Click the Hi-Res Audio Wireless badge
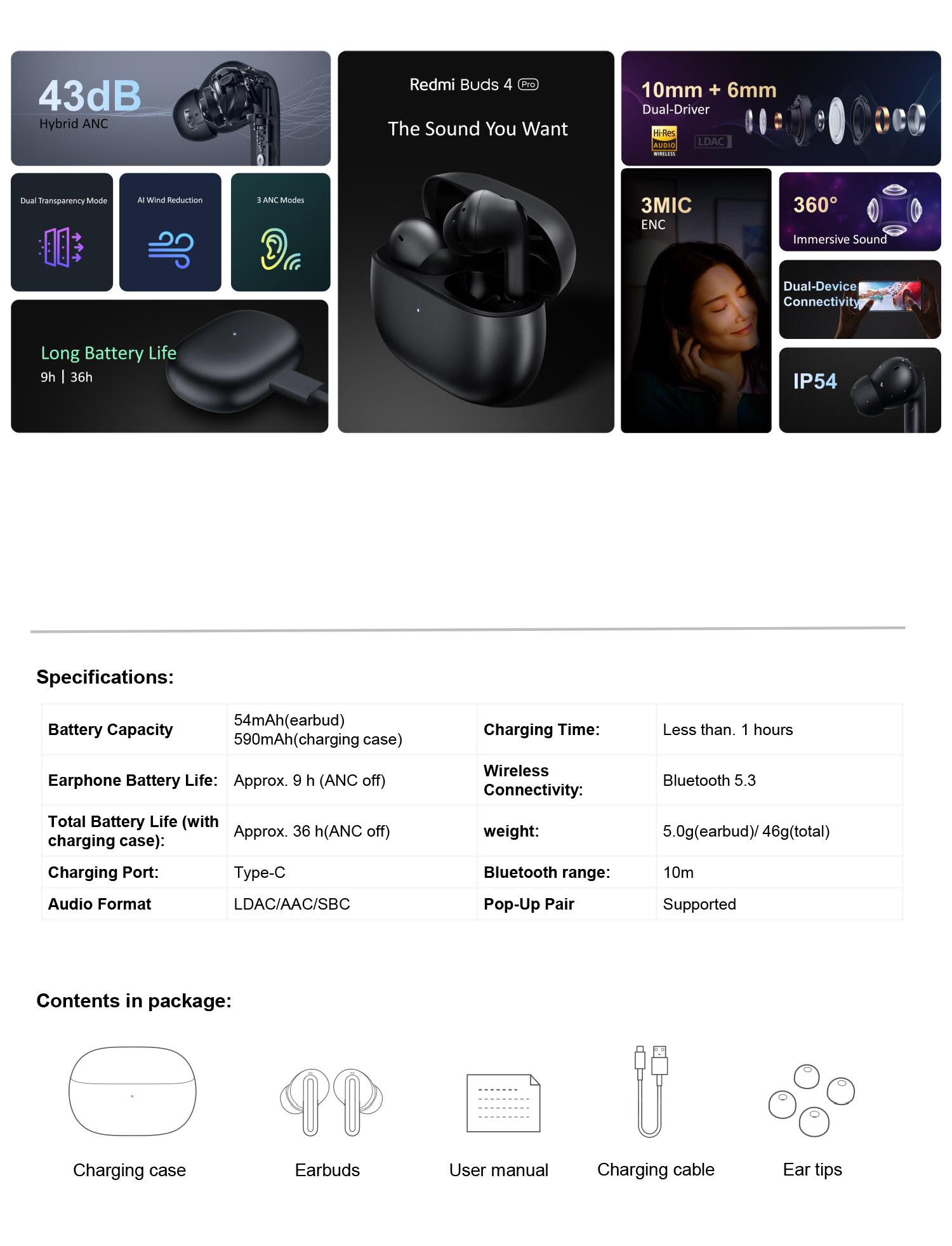952x1246 pixels. click(664, 140)
